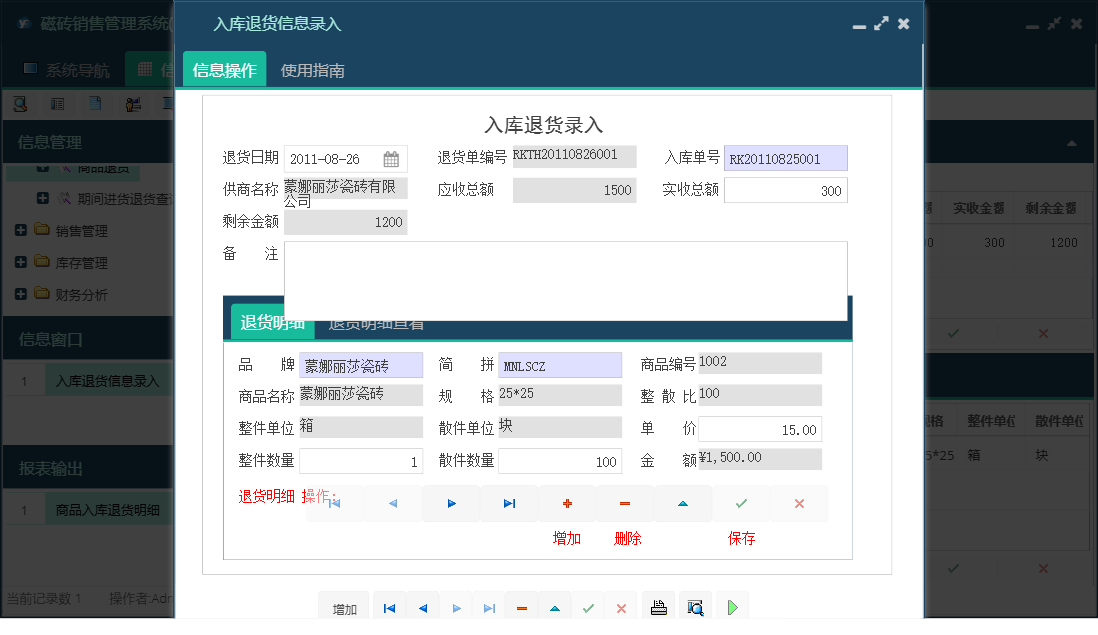Click the magnifier search icon in top toolbar
This screenshot has height=635, width=1098.
coord(22,103)
